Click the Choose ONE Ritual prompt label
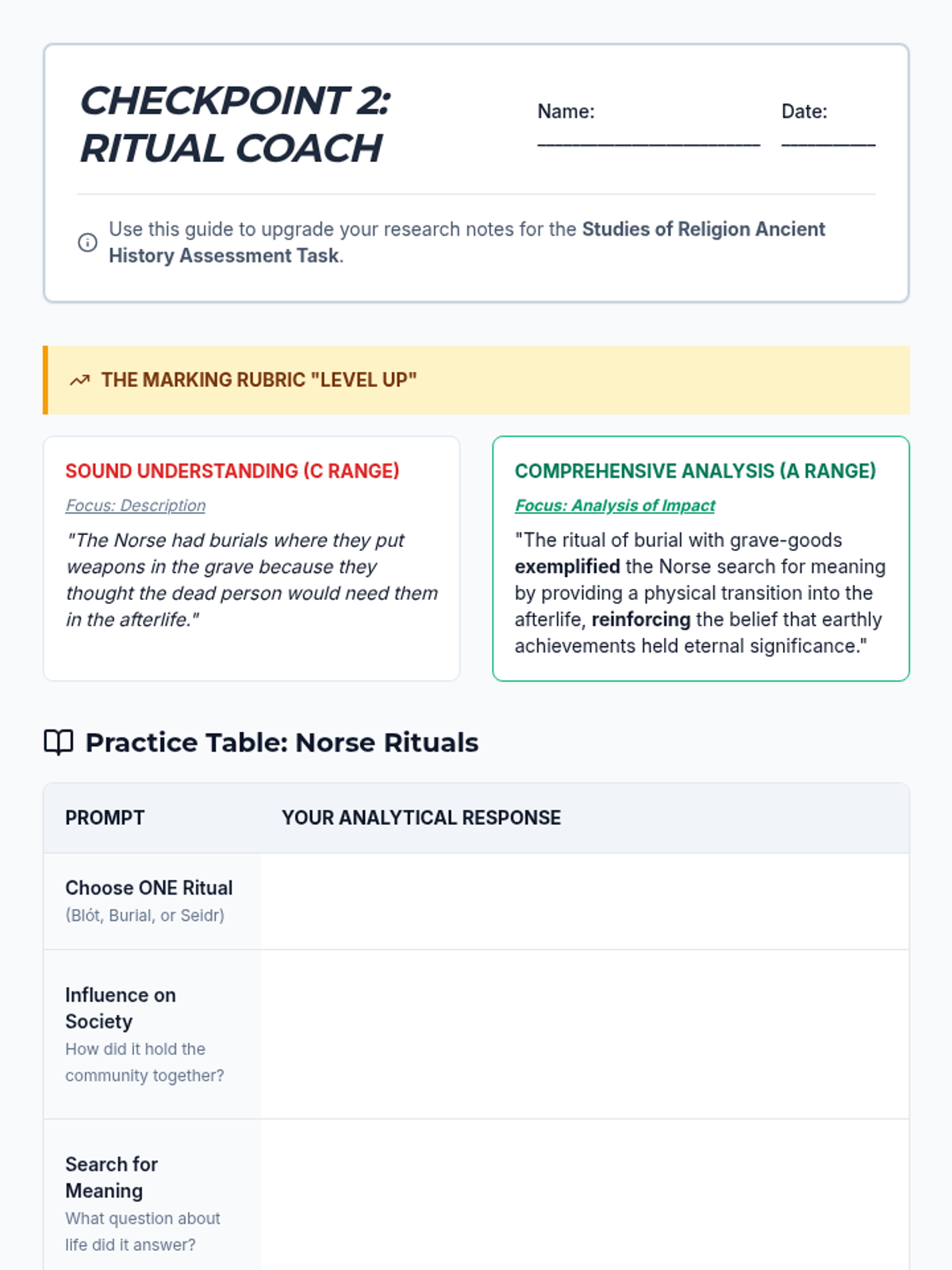 pos(149,888)
